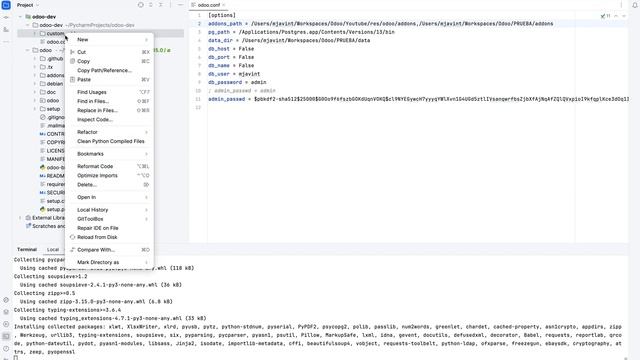The image size is (640, 360).
Task: Open the Bookmarks submenu
Action: tap(109, 154)
